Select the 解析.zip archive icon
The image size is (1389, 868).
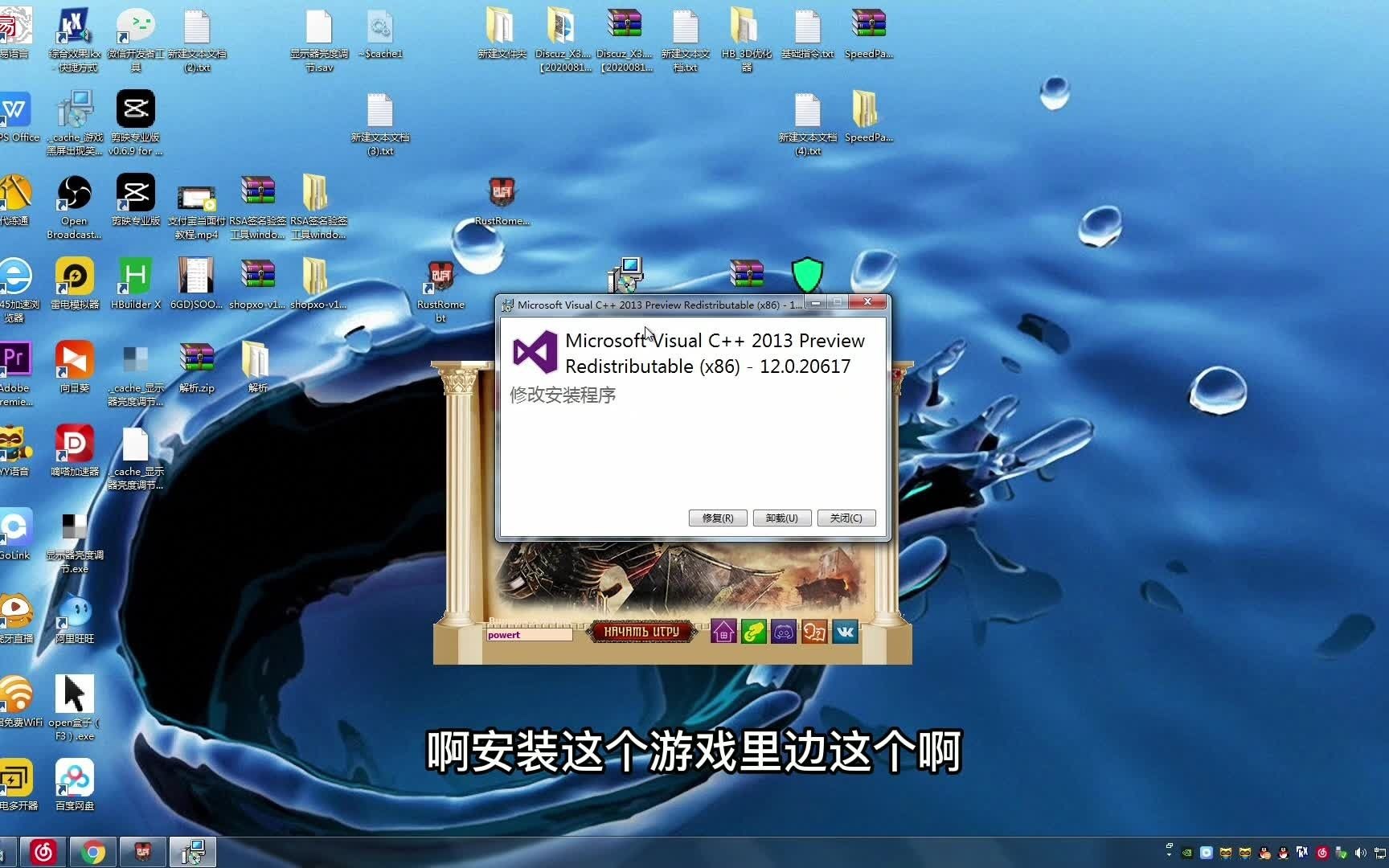197,366
